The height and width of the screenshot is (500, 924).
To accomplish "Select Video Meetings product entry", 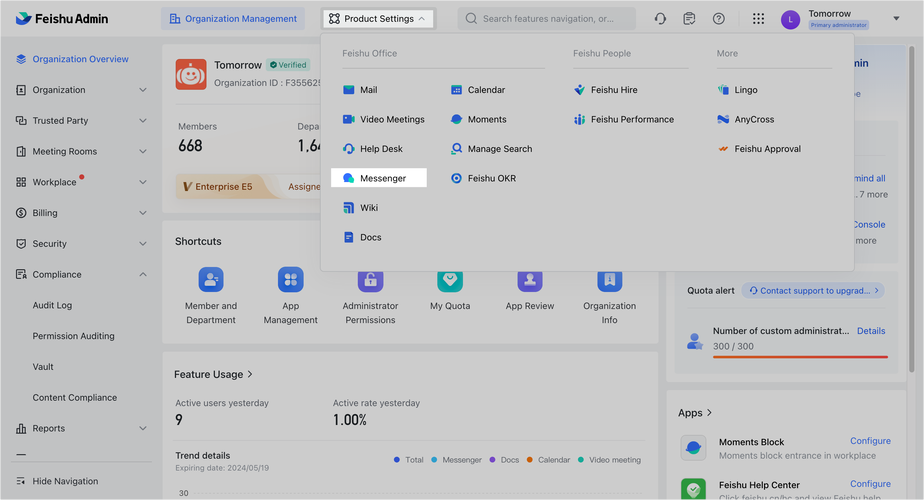I will (x=384, y=119).
